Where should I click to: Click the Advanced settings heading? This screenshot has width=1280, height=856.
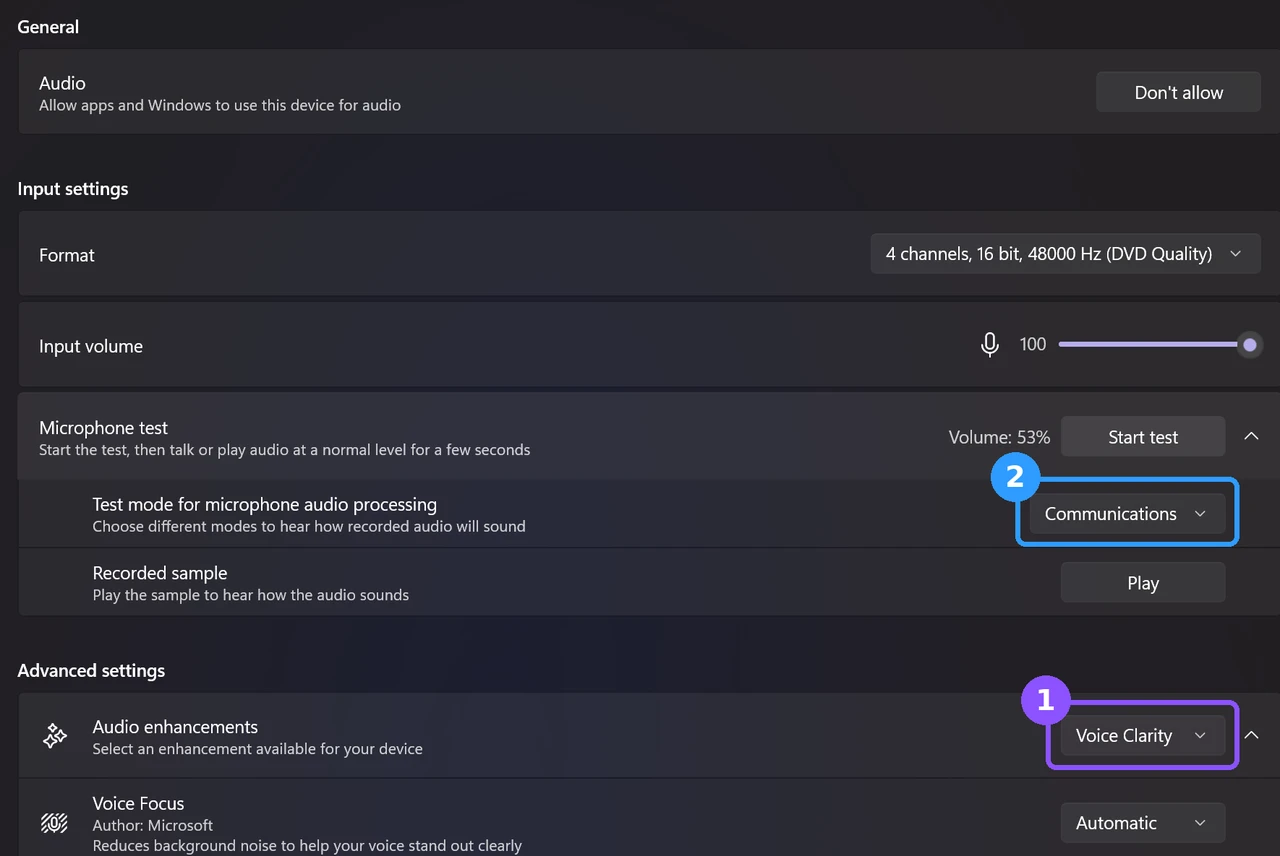(x=91, y=671)
